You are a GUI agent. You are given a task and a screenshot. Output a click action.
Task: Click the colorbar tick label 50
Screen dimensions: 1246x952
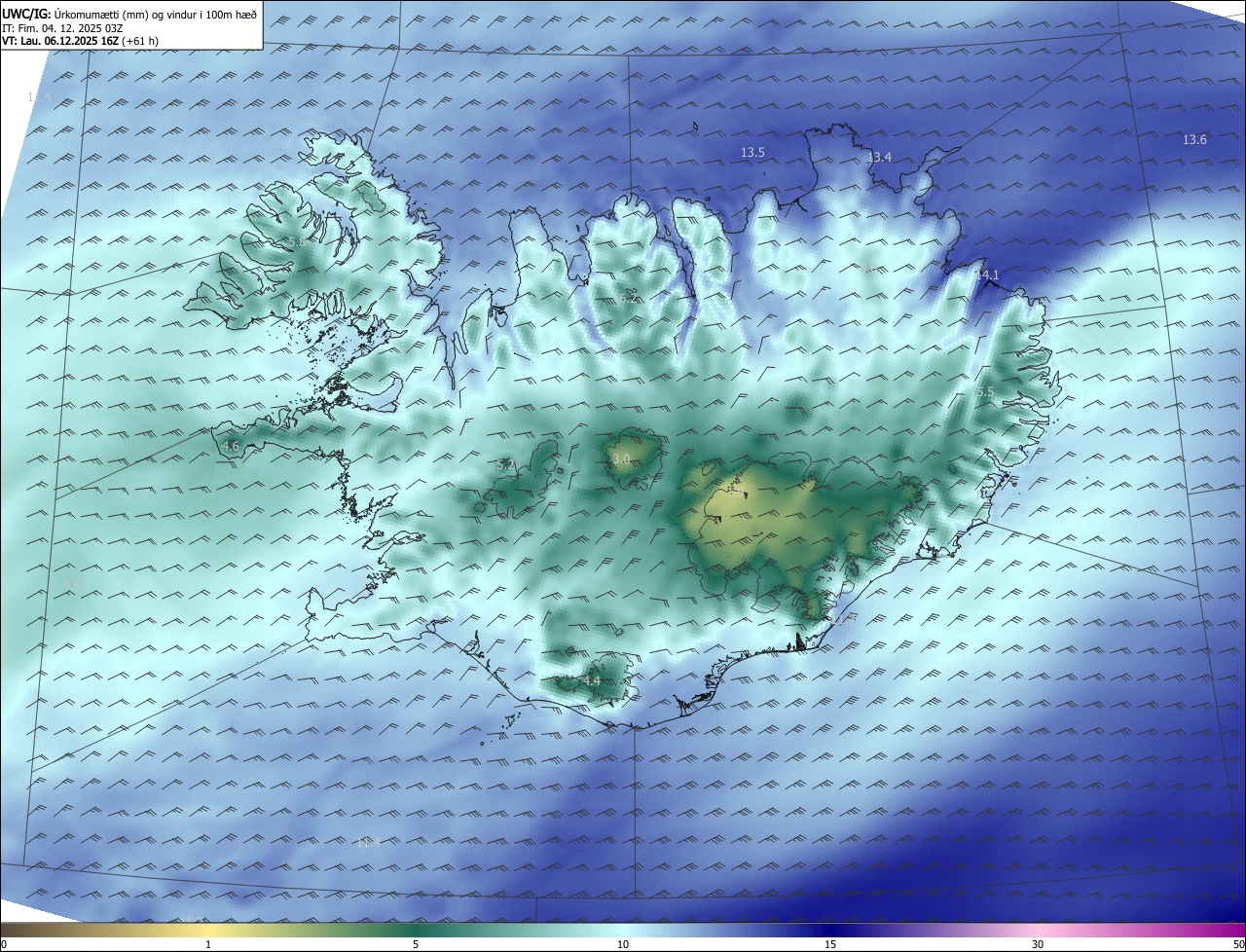1238,944
